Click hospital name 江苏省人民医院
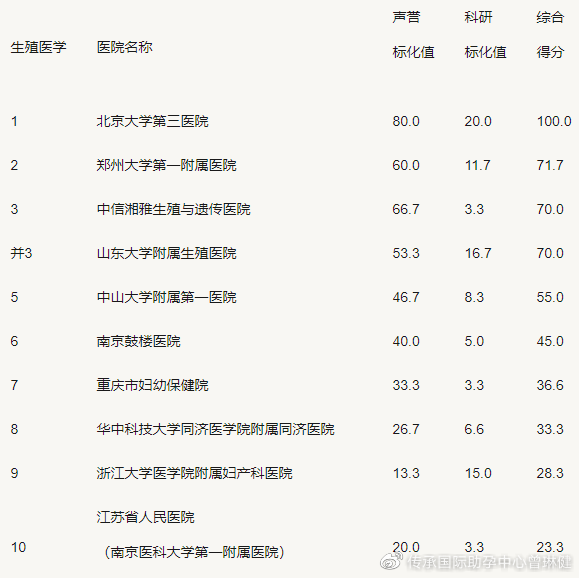 pos(145,517)
